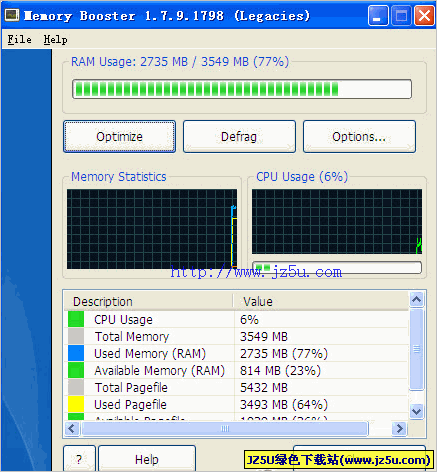Click the Memory Booster title bar icon
This screenshot has width=437, height=472.
click(12, 15)
